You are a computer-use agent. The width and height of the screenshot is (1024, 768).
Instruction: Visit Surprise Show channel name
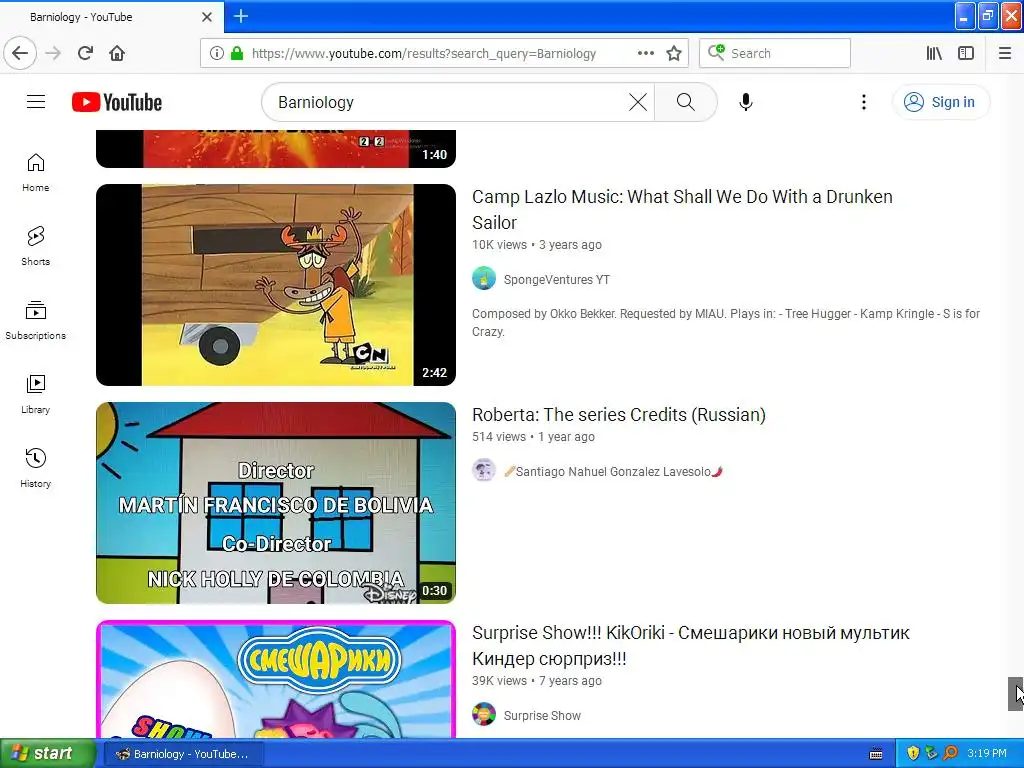(x=542, y=716)
